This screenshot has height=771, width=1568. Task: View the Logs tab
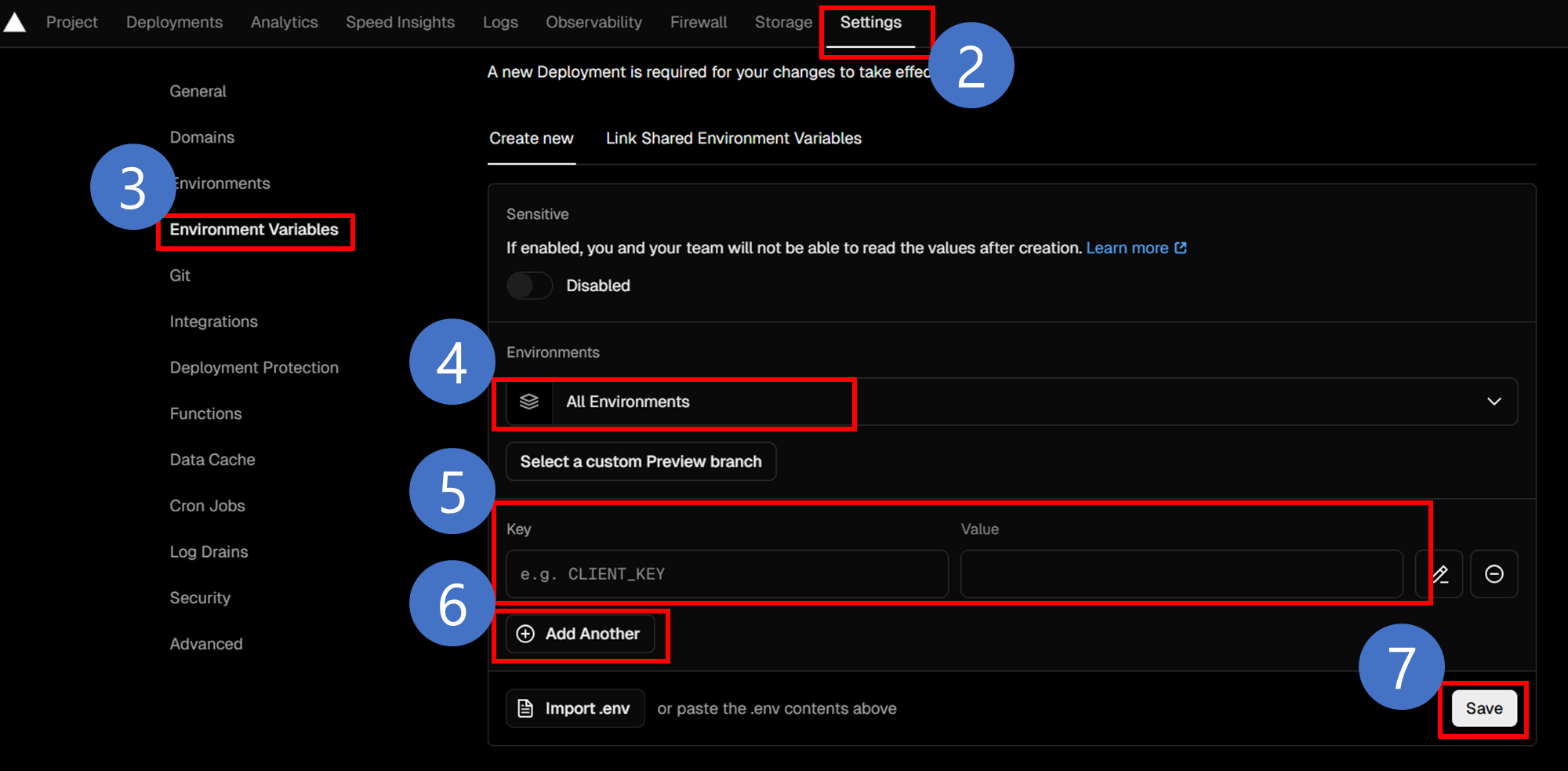[x=500, y=23]
